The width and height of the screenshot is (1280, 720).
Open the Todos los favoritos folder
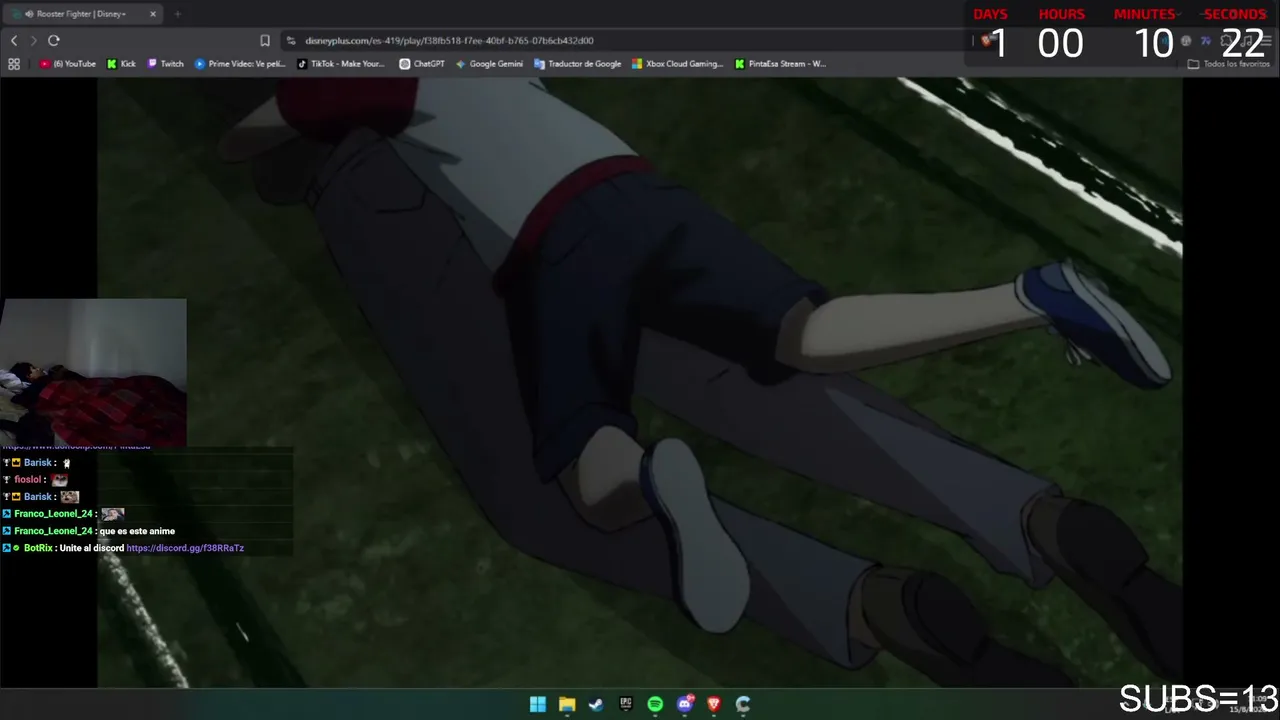tap(1229, 64)
